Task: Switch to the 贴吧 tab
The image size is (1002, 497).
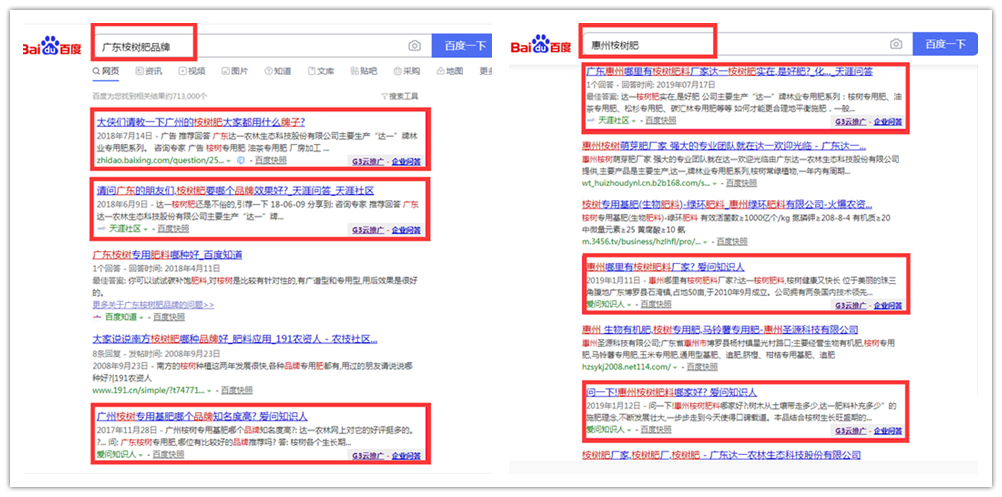Action: tap(364, 71)
